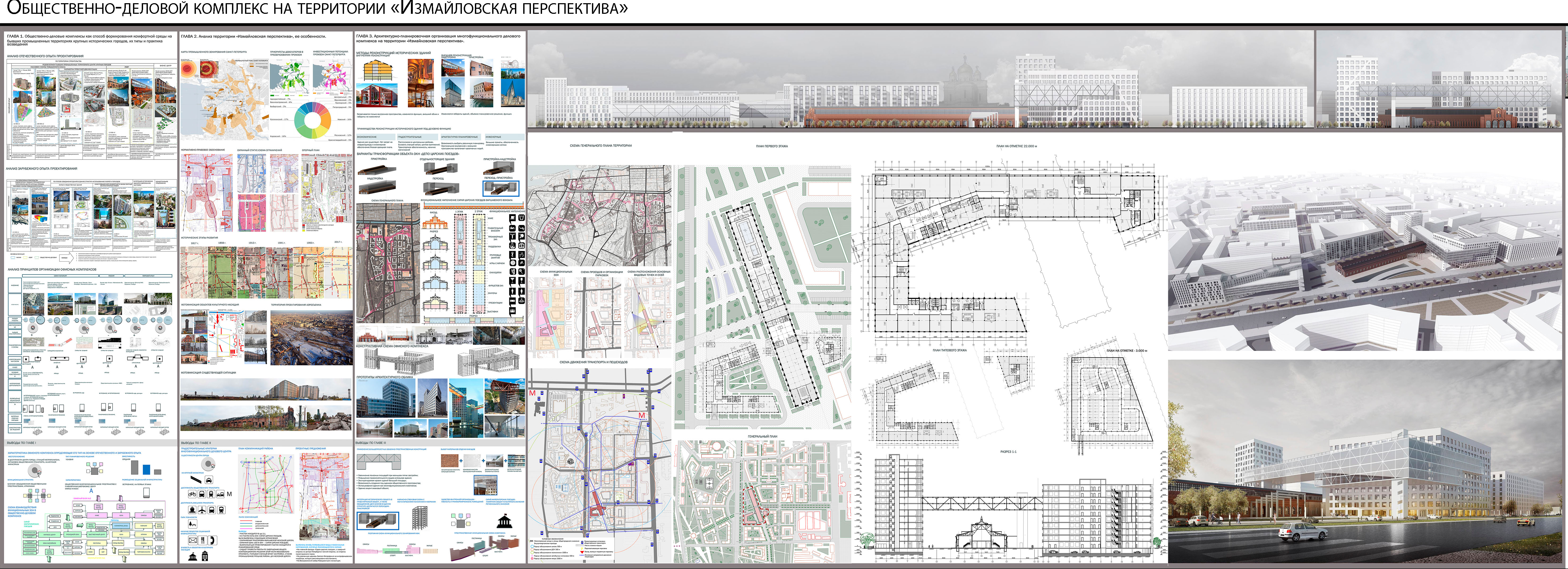This screenshot has width=1568, height=569.
Task: Click label 'Анализ зарубежного опыта проектирования'
Action: pyautogui.click(x=42, y=169)
